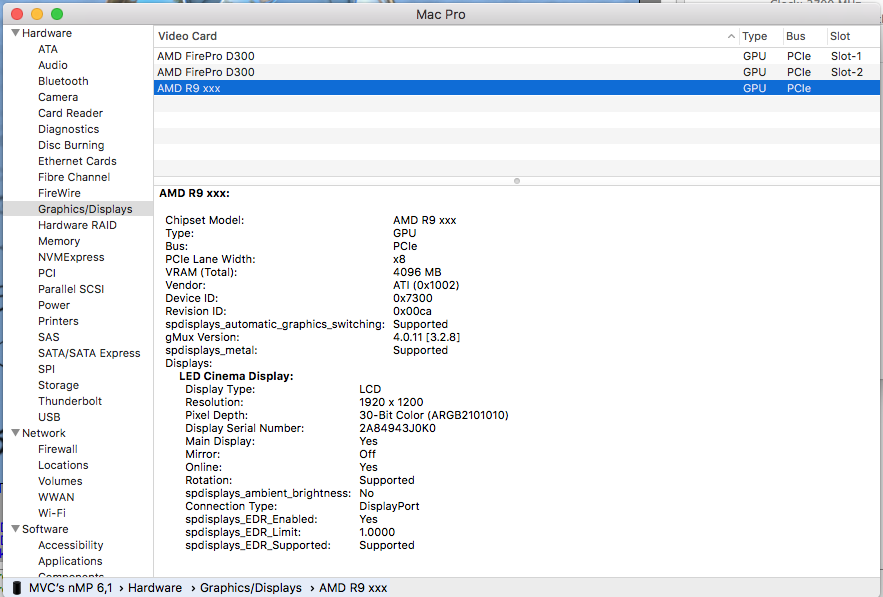Select the AMD R9 xxx row
883x597 pixels.
coord(516,88)
